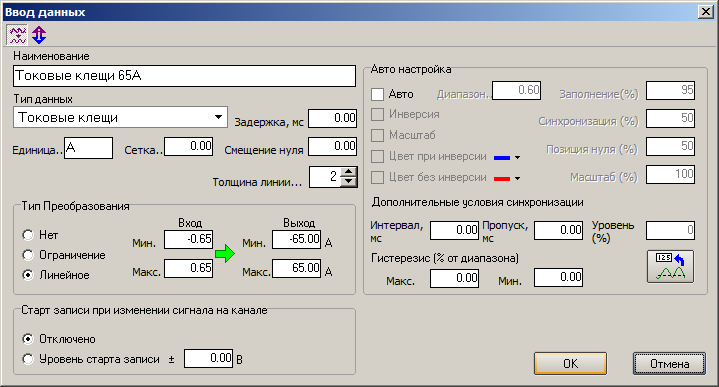The height and width of the screenshot is (387, 719).
Task: Click the OK button
Action: click(570, 364)
